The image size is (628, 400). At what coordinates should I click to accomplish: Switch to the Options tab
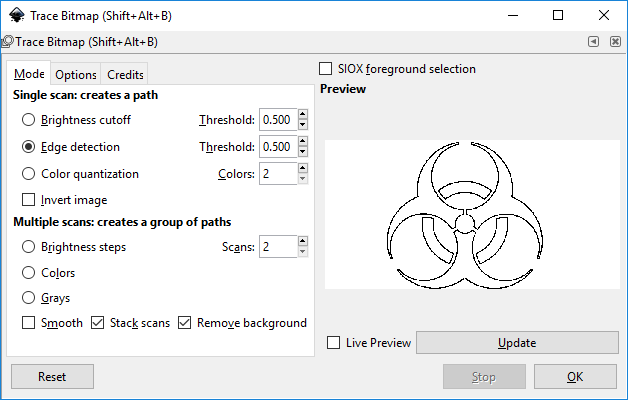point(76,74)
